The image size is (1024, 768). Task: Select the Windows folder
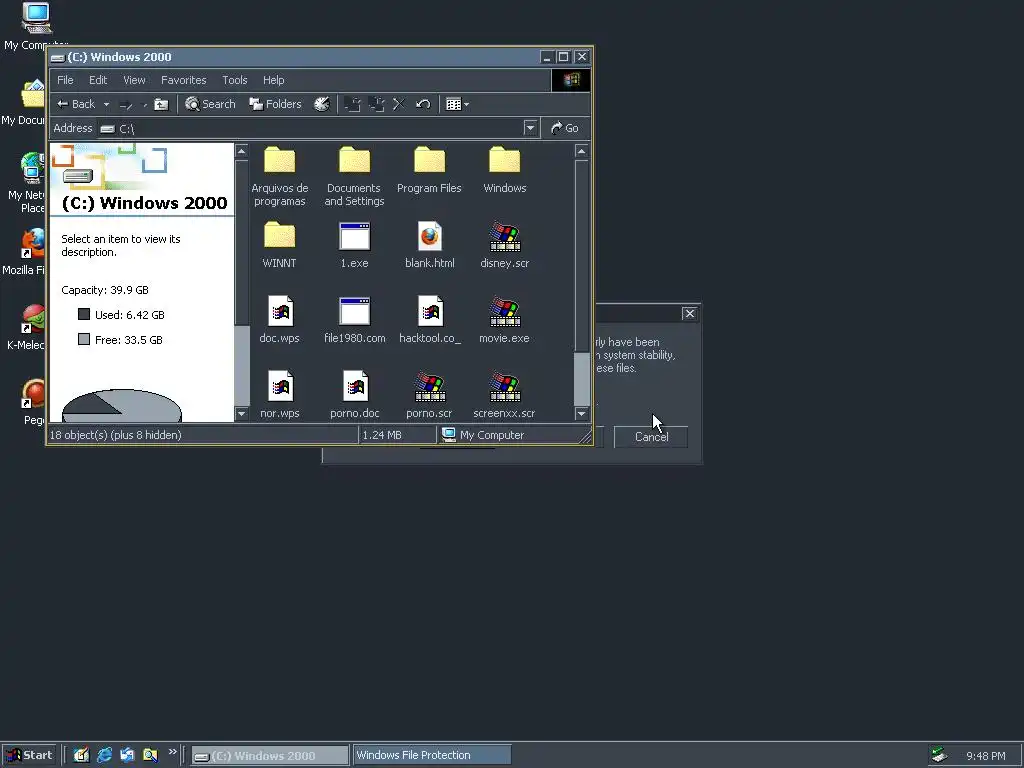505,170
